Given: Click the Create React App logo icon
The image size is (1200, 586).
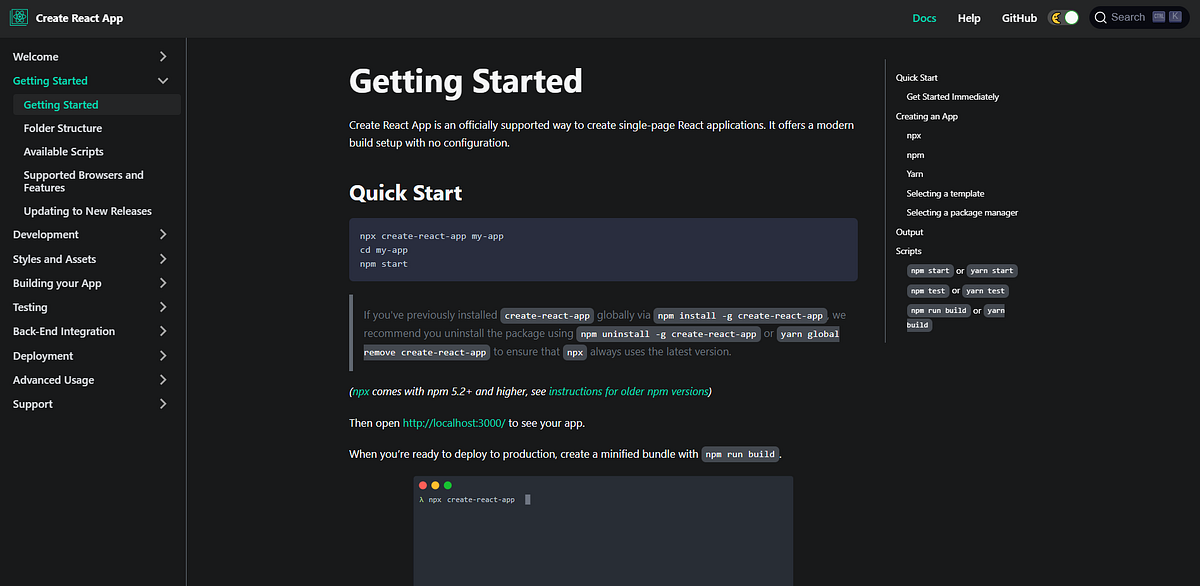Looking at the screenshot, I should [18, 17].
